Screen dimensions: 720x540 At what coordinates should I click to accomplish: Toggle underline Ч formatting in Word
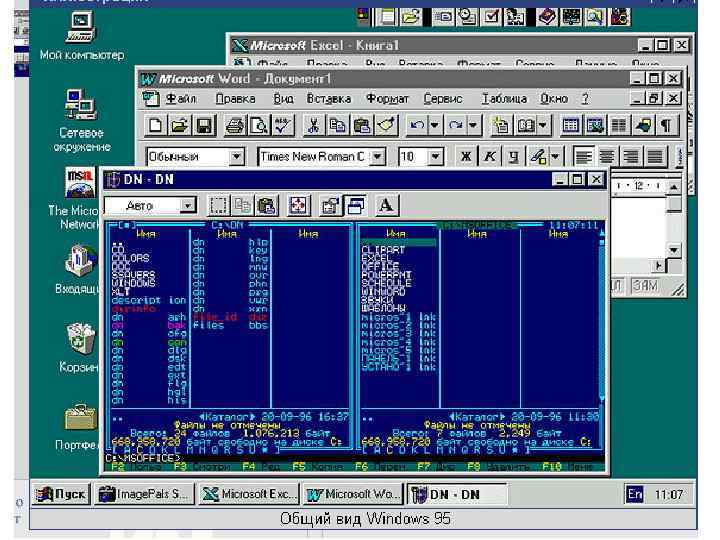[514, 157]
